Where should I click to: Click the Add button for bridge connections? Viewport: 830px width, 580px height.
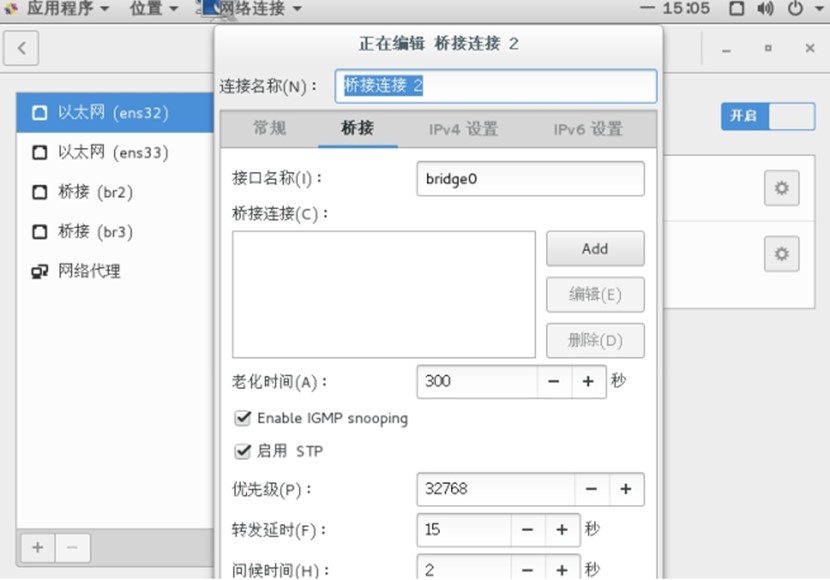594,249
